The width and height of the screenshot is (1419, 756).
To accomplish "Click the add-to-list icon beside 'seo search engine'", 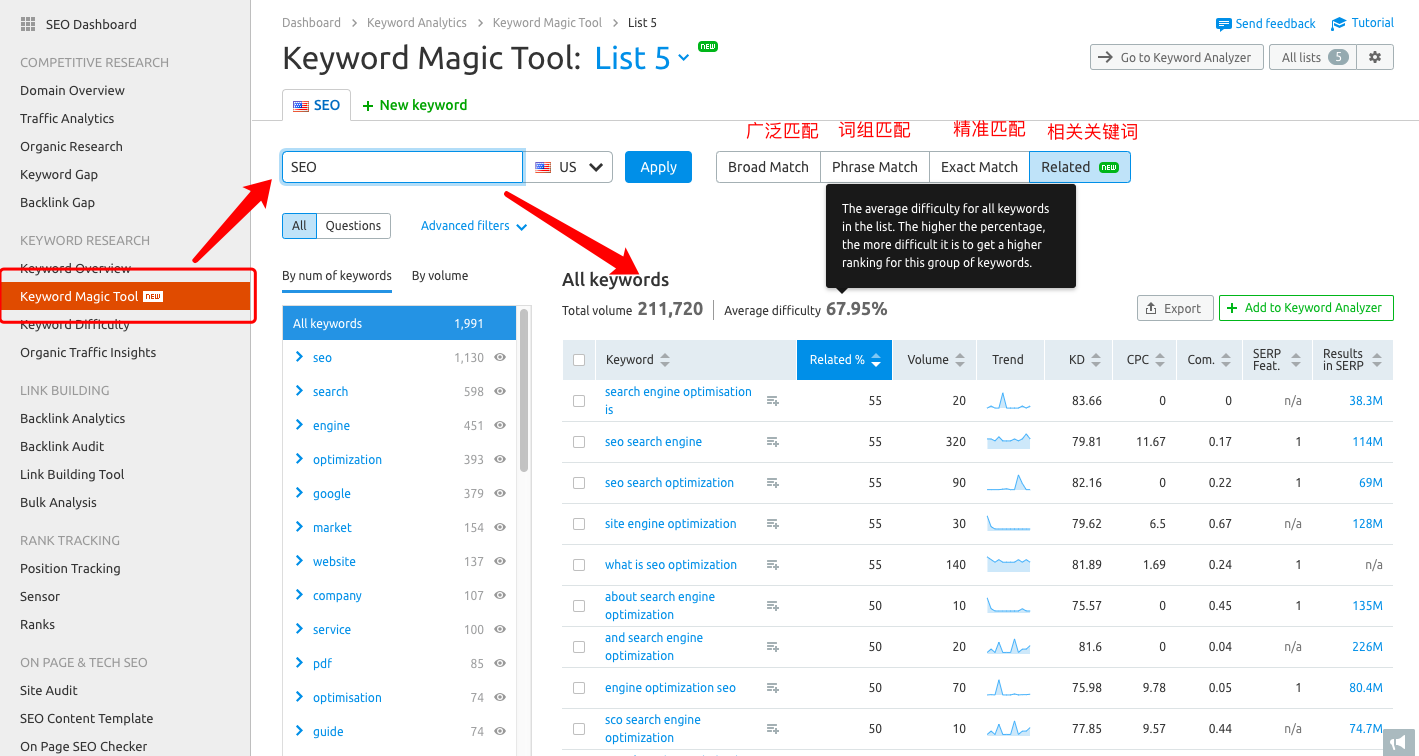I will click(772, 441).
